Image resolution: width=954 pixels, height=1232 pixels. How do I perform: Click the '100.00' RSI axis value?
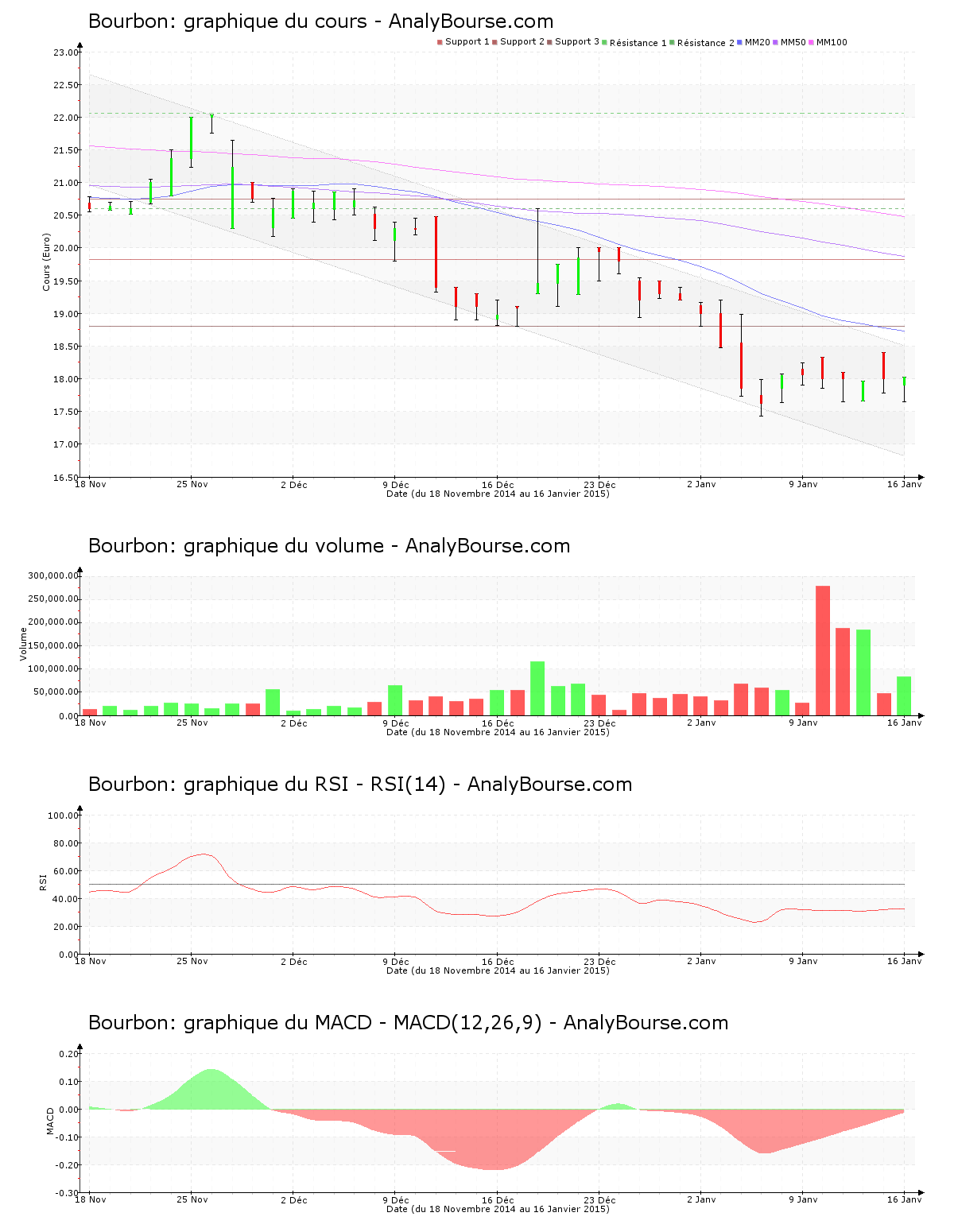63,816
